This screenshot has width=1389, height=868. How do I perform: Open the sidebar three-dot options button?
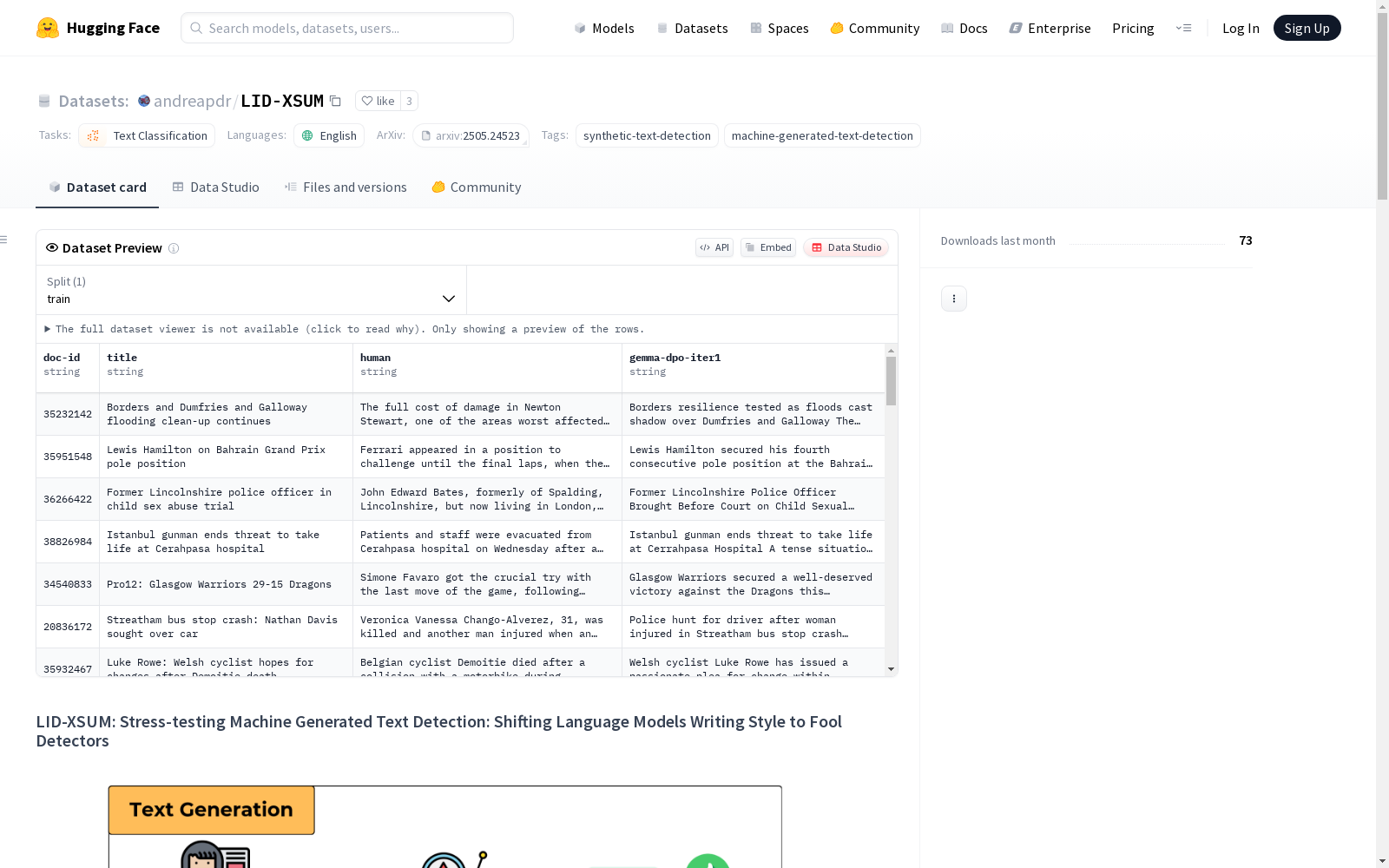point(954,299)
